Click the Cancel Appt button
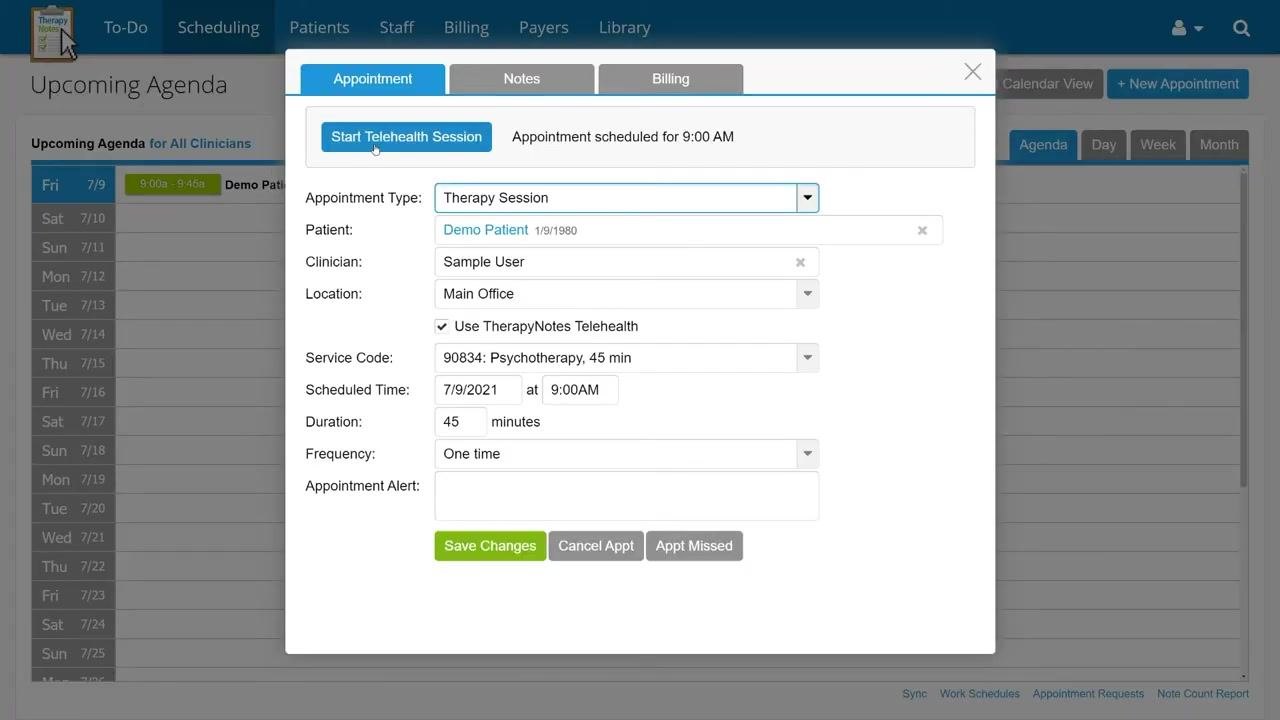The width and height of the screenshot is (1280, 720). tap(596, 546)
